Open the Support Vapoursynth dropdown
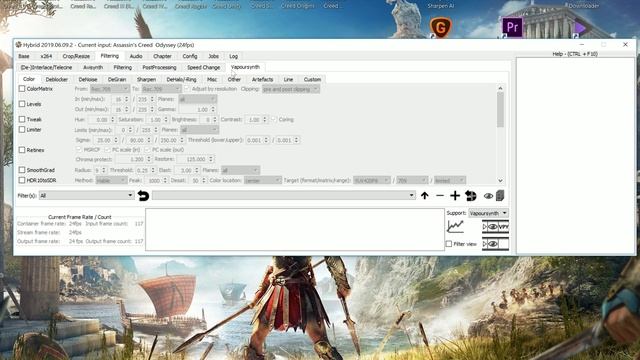 (x=488, y=213)
